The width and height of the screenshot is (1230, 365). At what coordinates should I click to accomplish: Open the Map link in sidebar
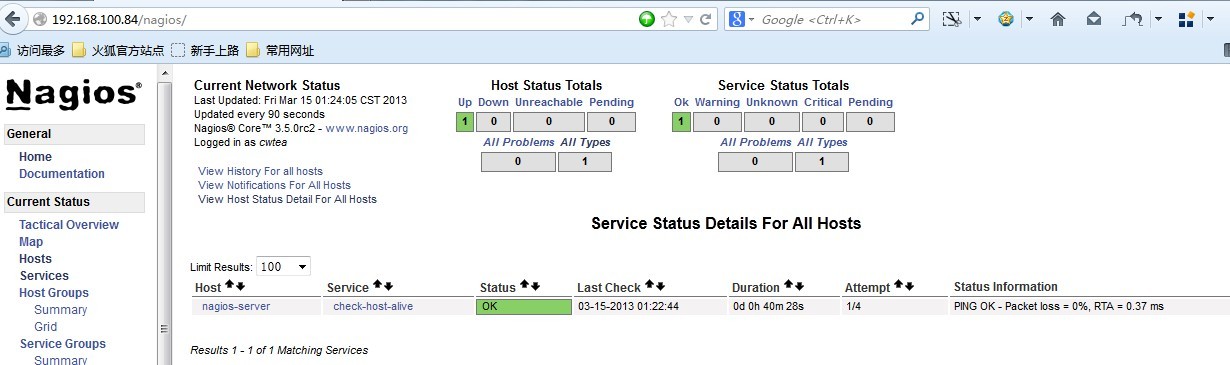[31, 242]
